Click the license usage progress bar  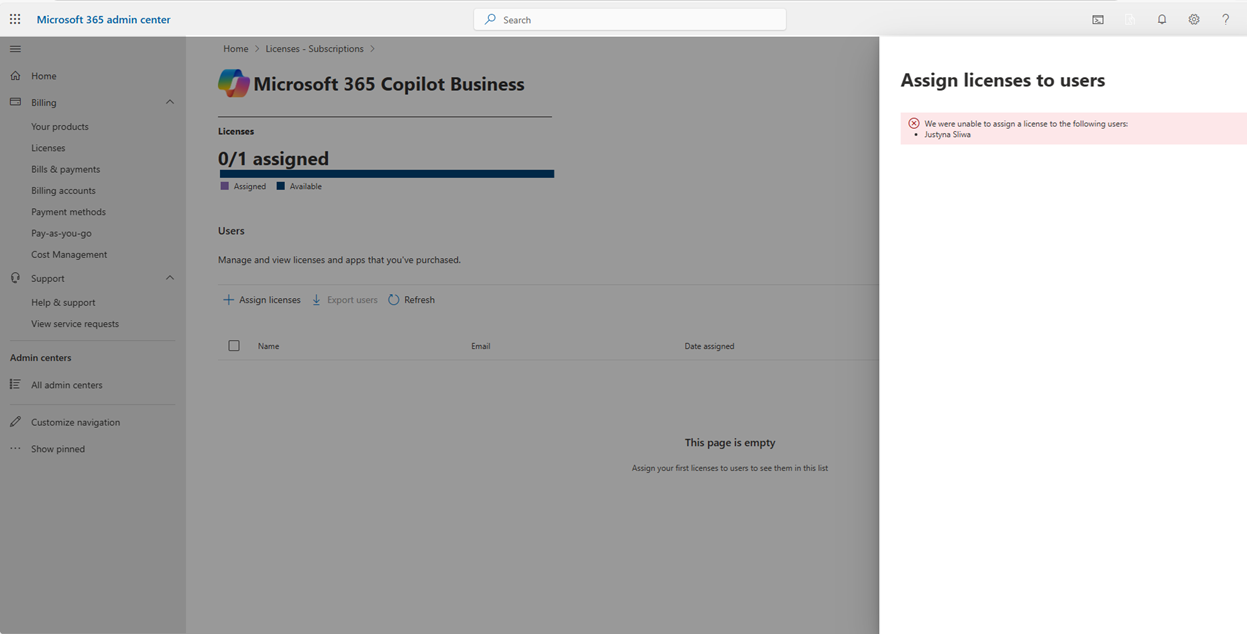click(387, 174)
